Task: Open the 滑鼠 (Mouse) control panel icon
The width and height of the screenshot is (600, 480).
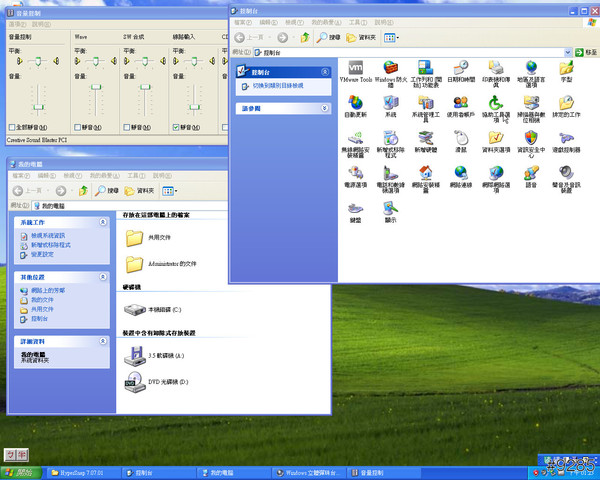Action: (461, 137)
